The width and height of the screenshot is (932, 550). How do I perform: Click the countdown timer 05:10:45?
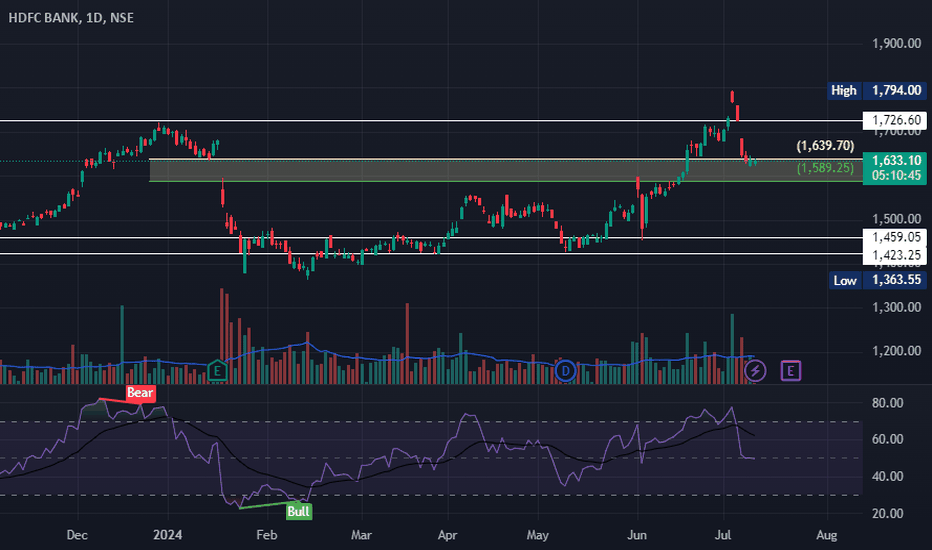click(896, 175)
